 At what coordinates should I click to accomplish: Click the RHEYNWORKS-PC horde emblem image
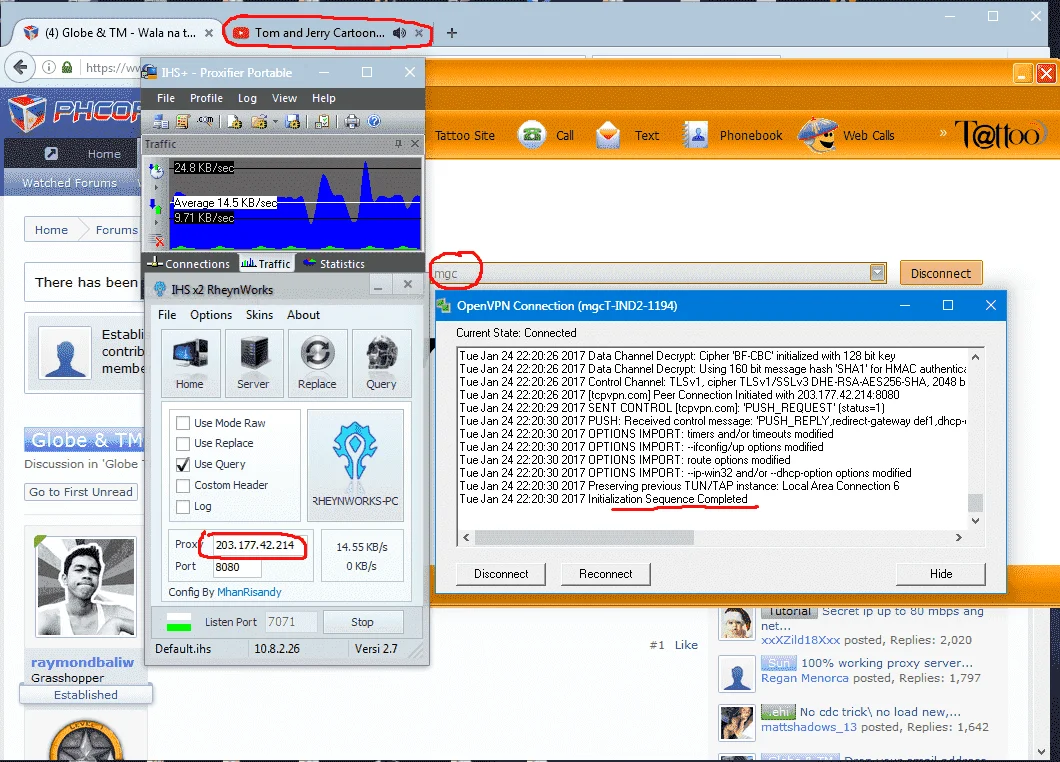(355, 465)
